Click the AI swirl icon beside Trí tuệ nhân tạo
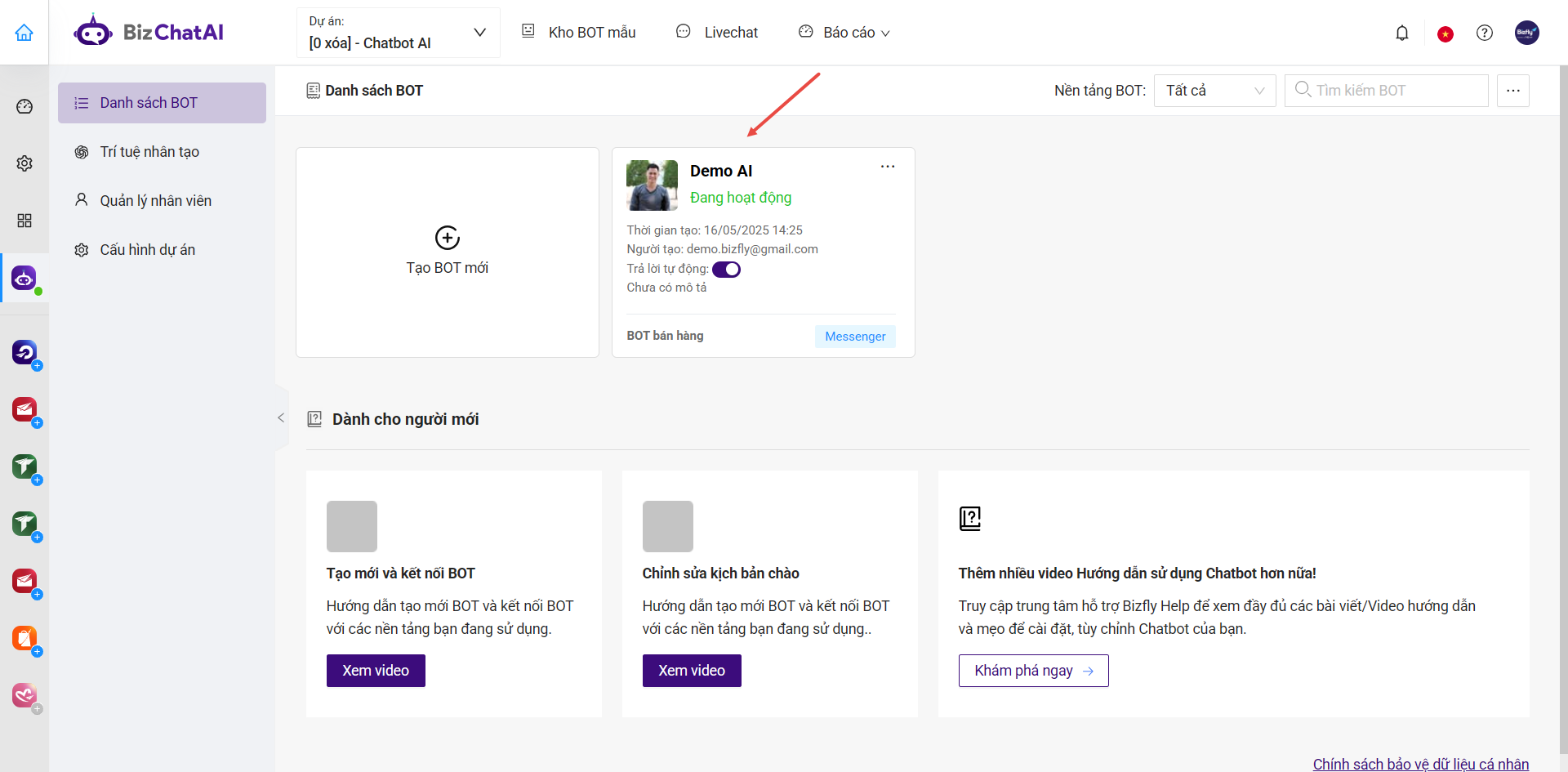This screenshot has height=772, width=1568. pyautogui.click(x=82, y=152)
